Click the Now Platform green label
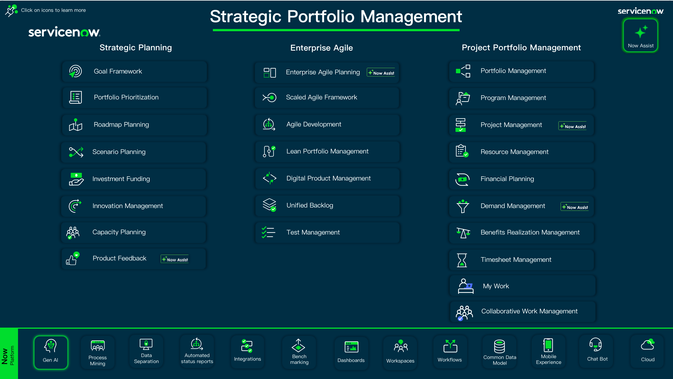Screen dimensions: 673x379 click(x=9, y=354)
